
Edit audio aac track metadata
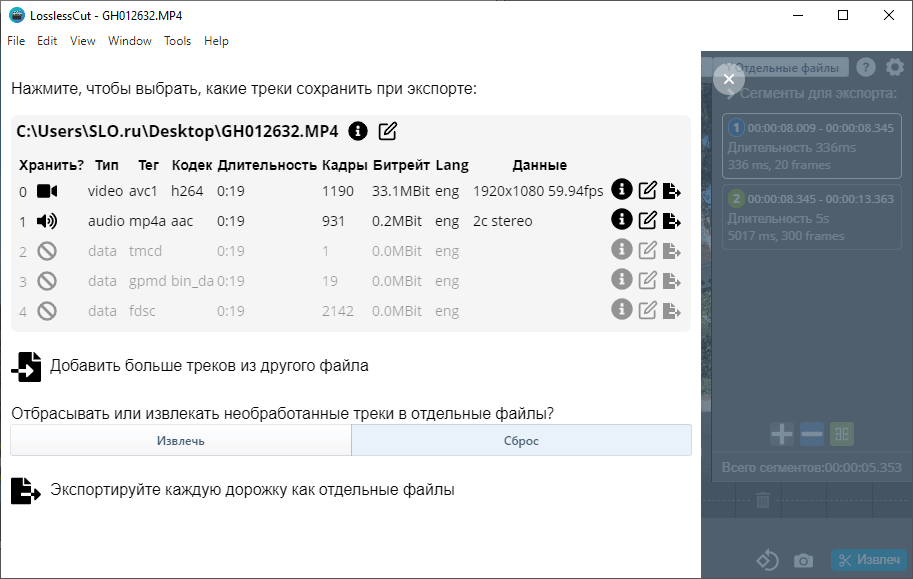click(x=647, y=220)
